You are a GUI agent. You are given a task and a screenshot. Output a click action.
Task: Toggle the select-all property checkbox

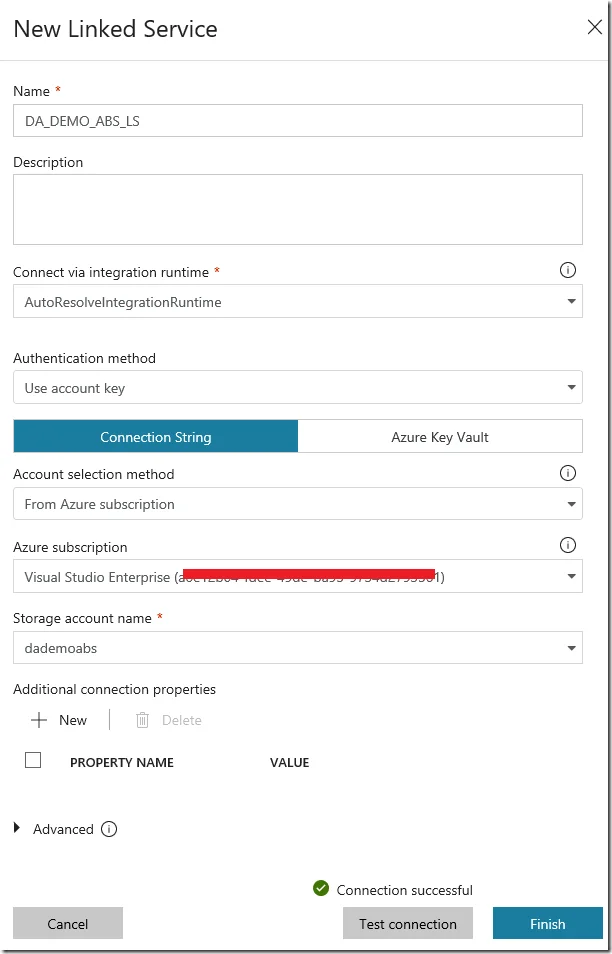[33, 760]
